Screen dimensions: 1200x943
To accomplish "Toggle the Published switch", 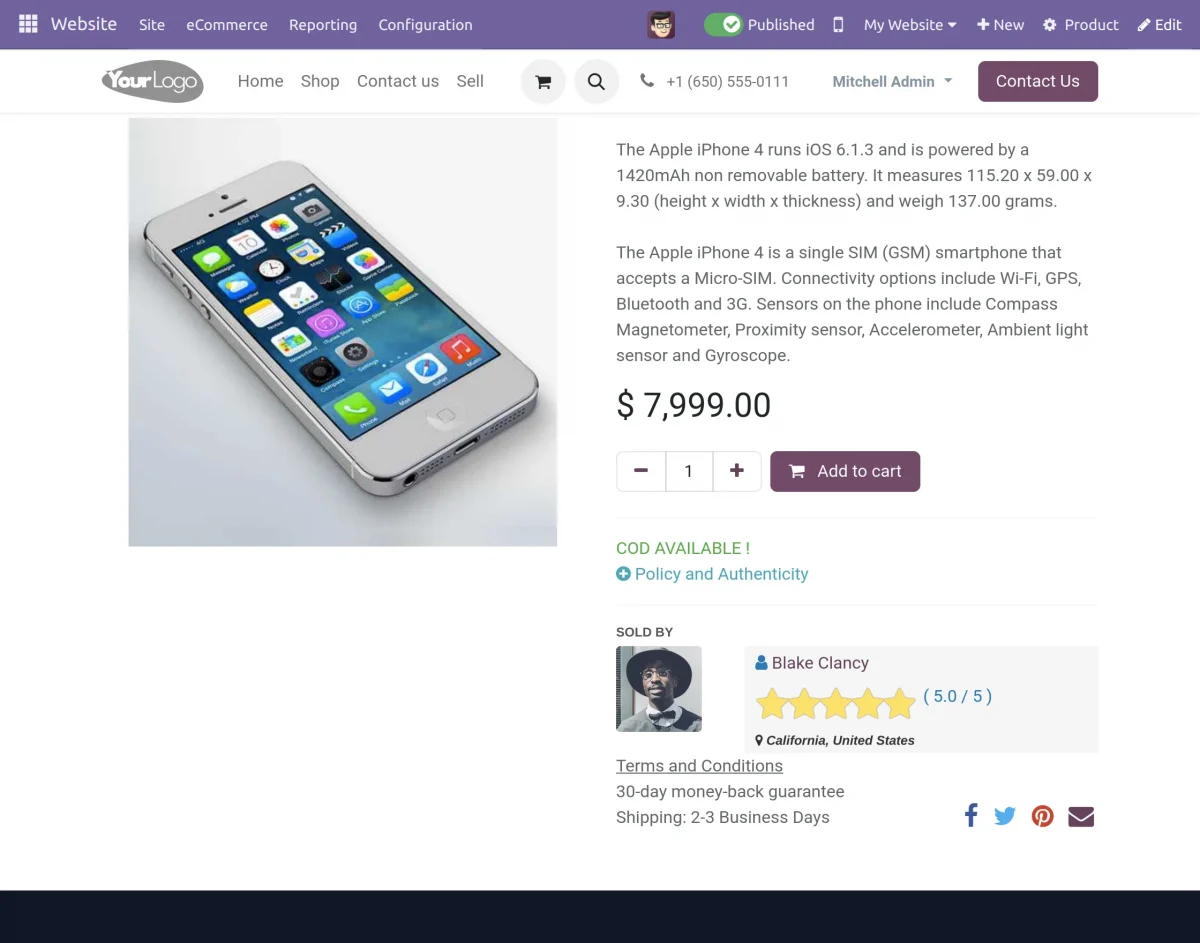I will (724, 25).
